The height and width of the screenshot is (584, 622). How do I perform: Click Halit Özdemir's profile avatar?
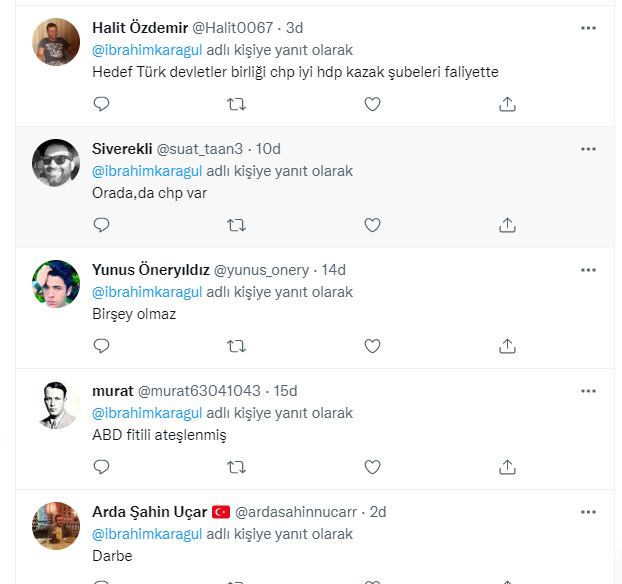[56, 42]
